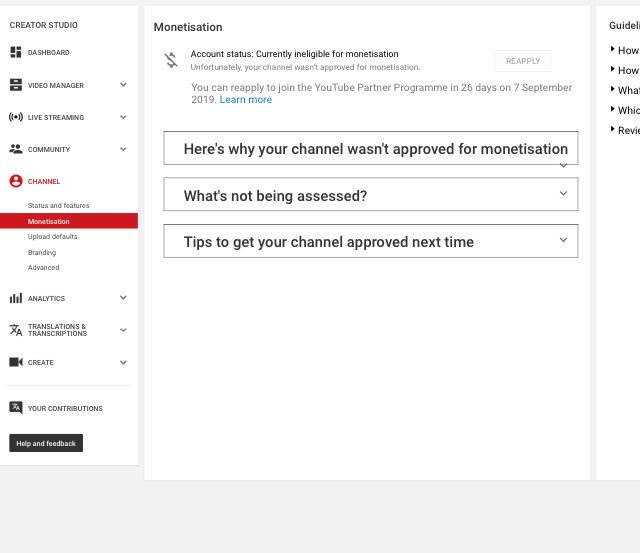Expand Translations & Transcriptions chevron
Viewport: 640px width, 553px height.
(123, 330)
